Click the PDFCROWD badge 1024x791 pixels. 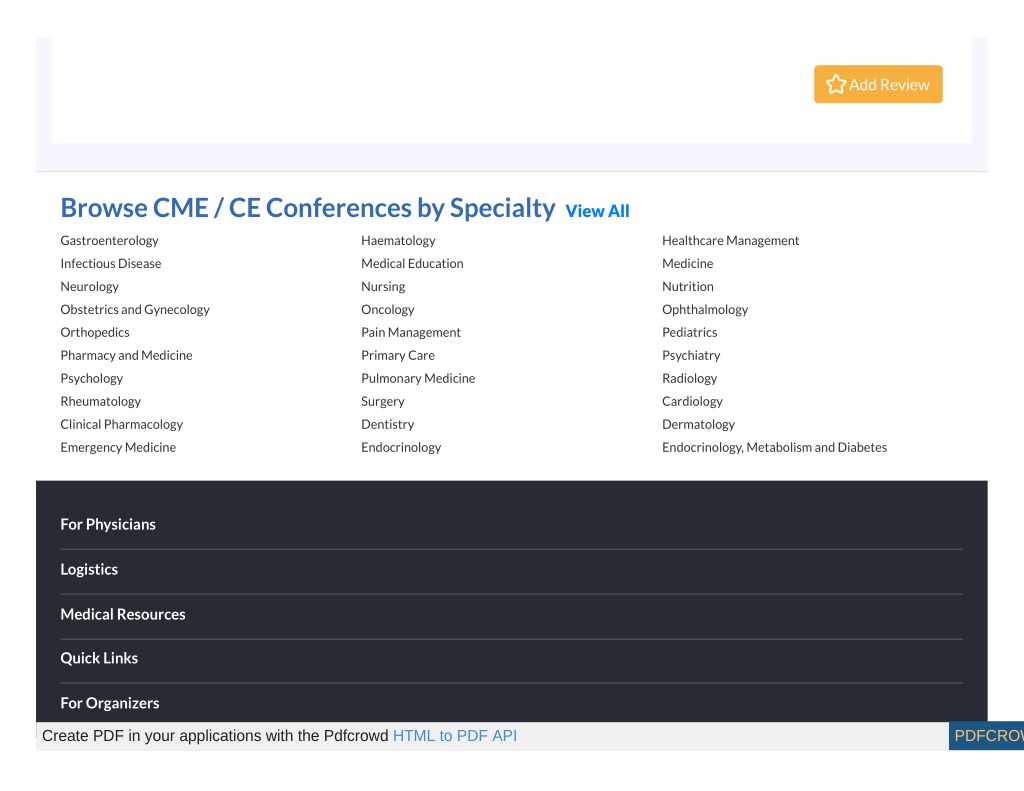click(986, 736)
